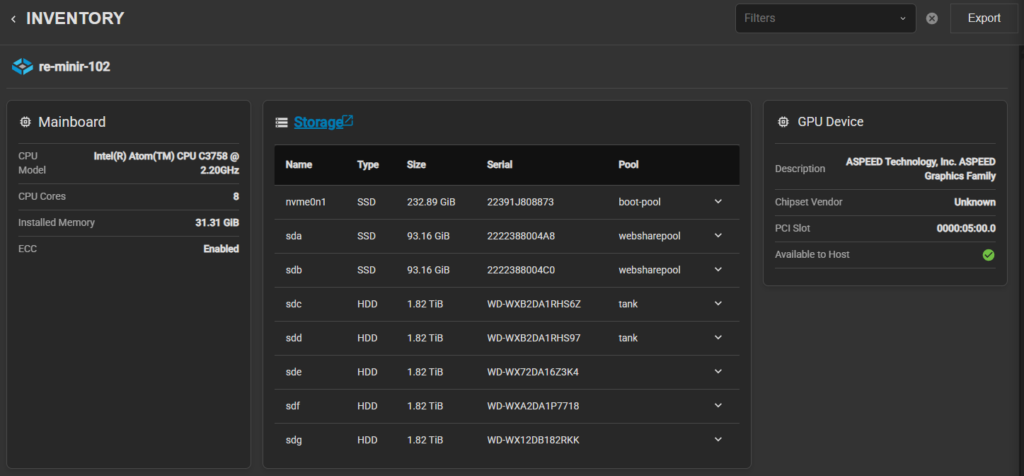Click the boot-pool pool cell

(x=639, y=202)
